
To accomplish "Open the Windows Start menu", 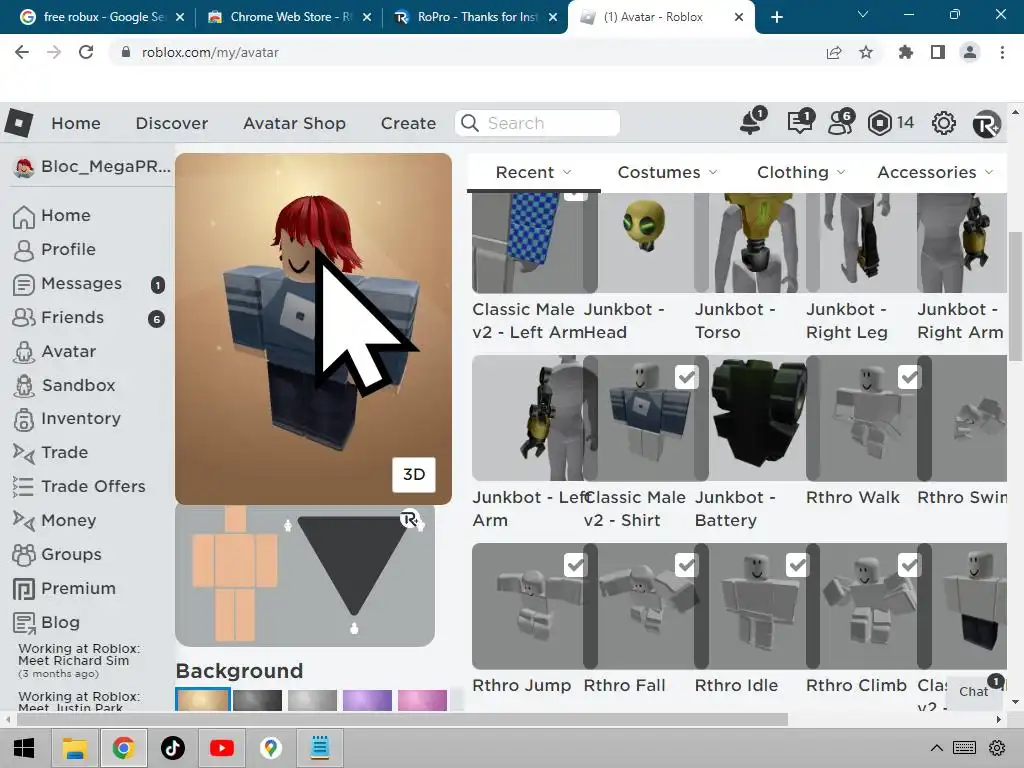I will click(24, 748).
